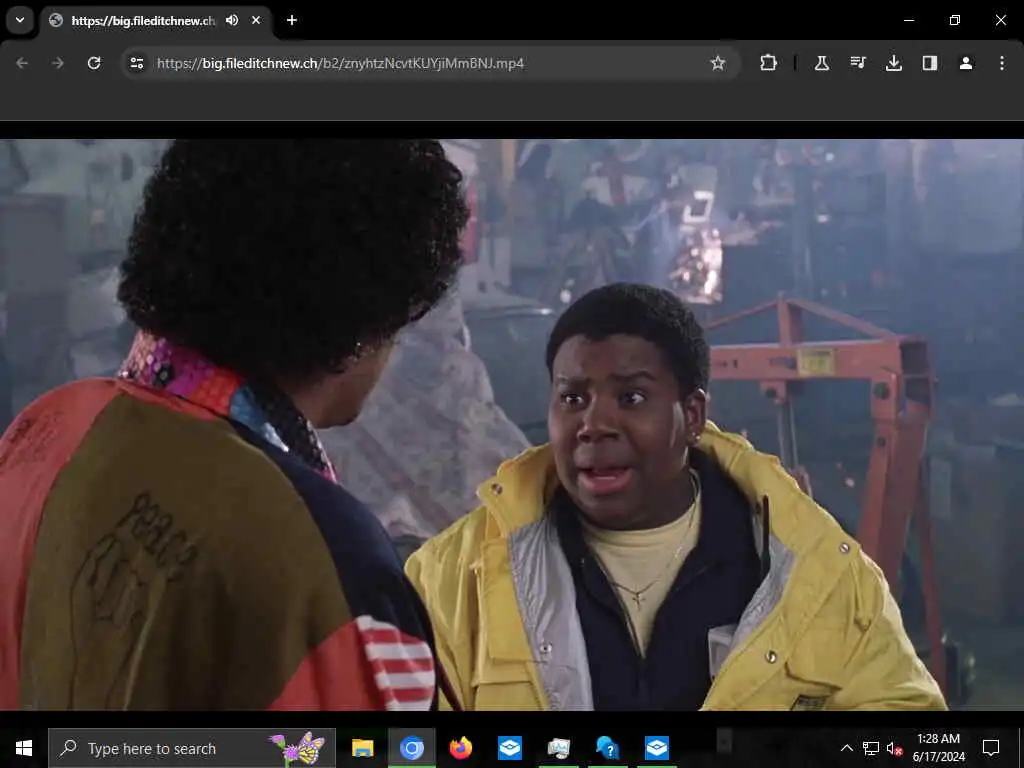Viewport: 1024px width, 768px height.
Task: Open the Extensions puzzle icon
Action: [x=769, y=63]
